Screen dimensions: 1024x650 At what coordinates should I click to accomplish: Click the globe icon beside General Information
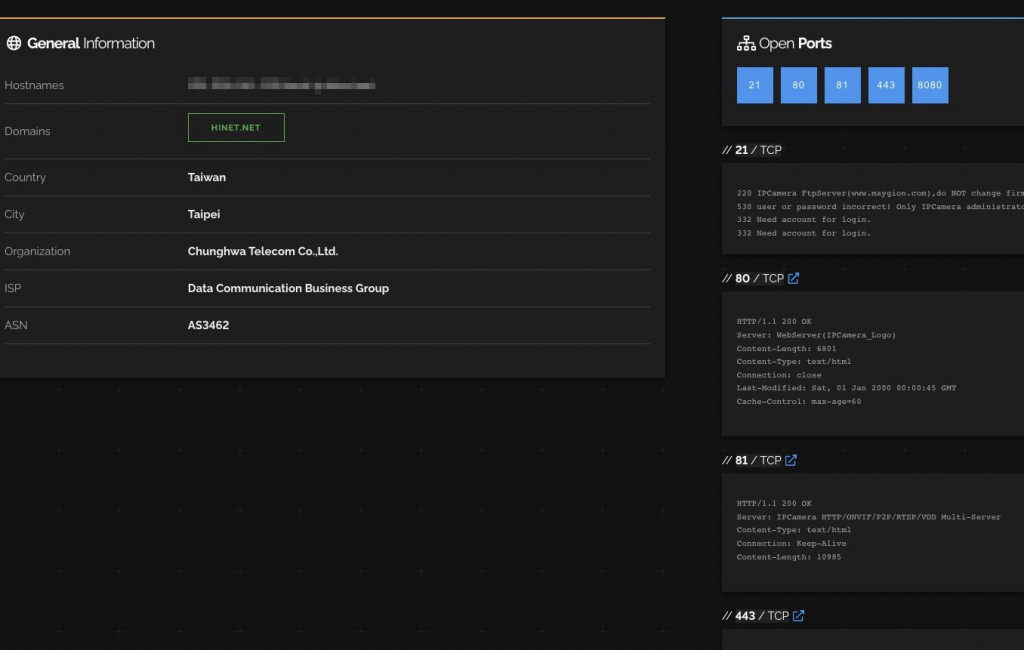(14, 43)
